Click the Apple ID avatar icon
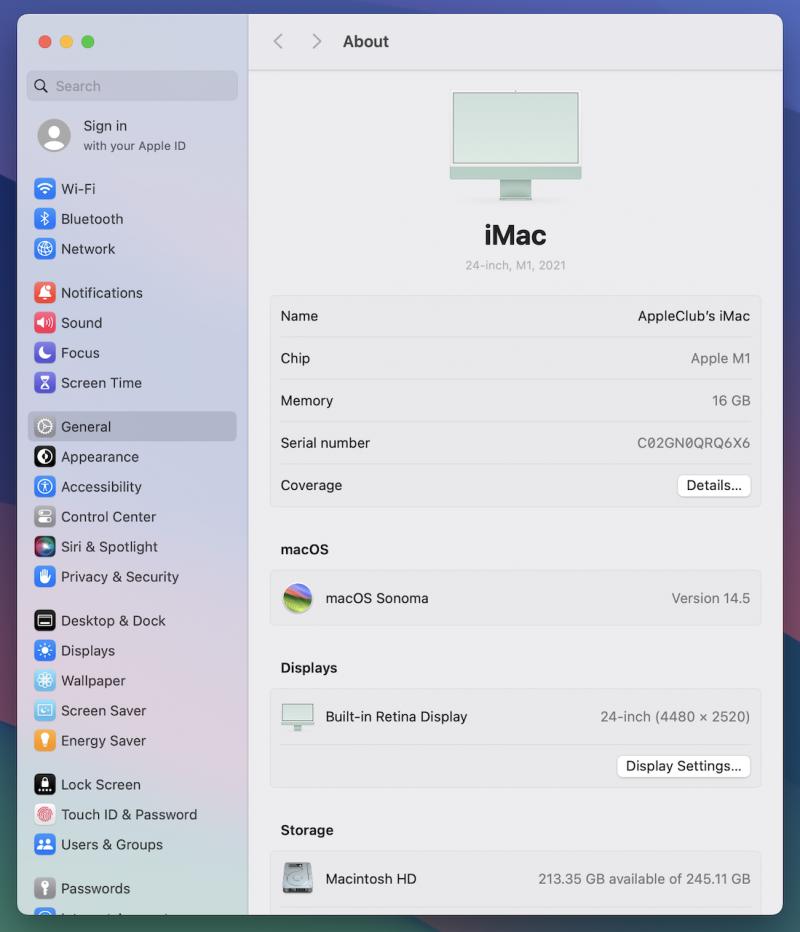Screen dimensions: 800x932 tap(54, 135)
